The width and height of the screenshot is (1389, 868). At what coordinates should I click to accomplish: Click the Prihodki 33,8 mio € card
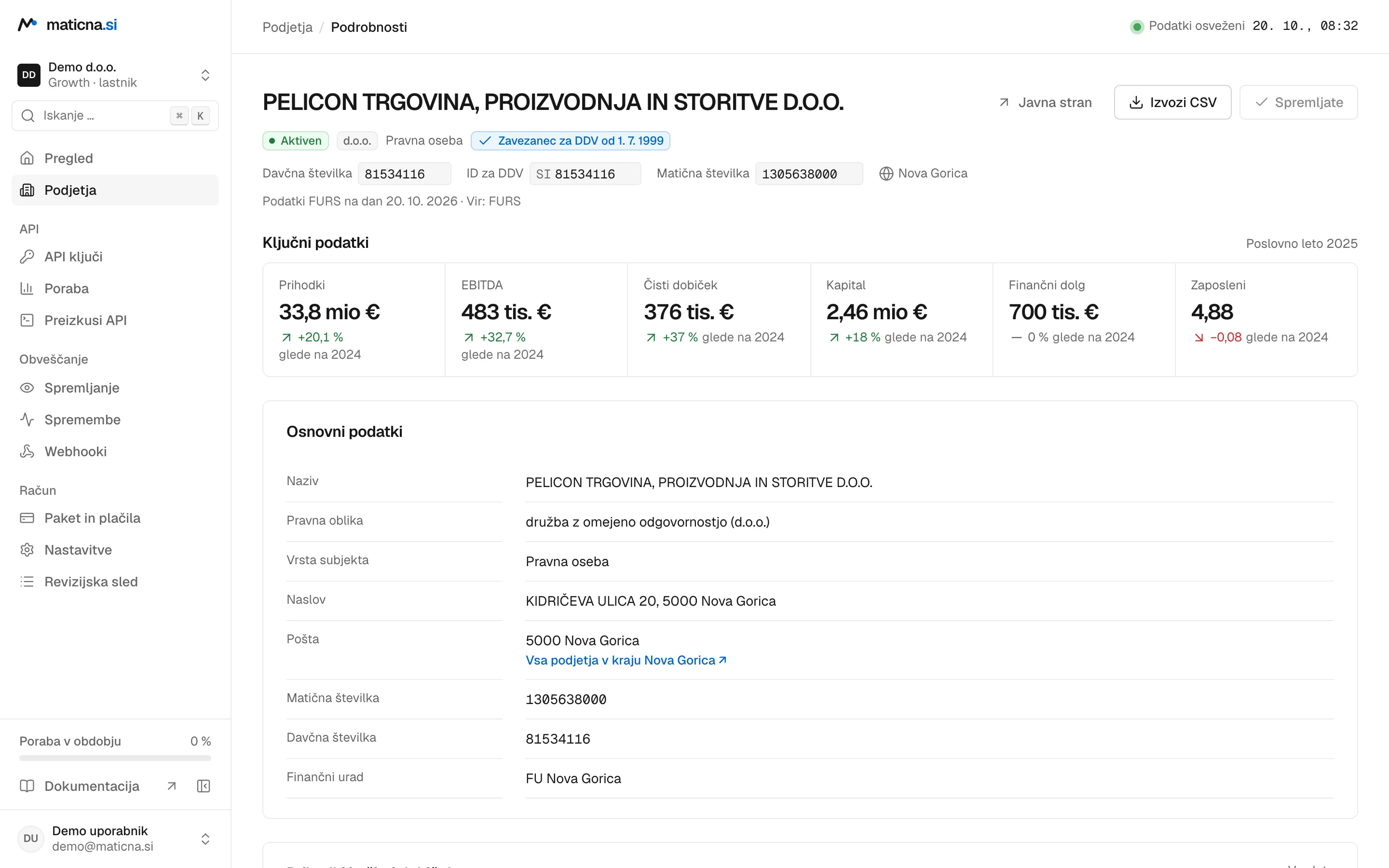[354, 320]
